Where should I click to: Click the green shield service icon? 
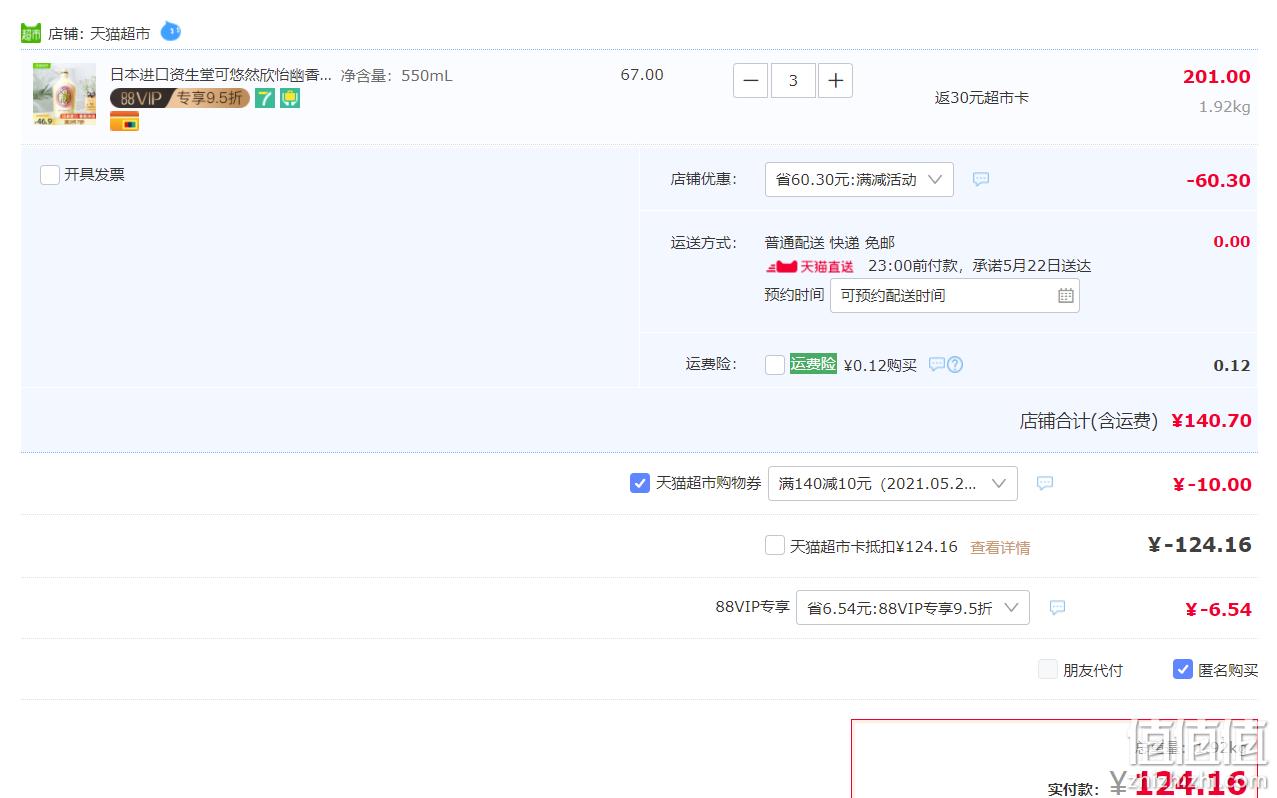point(290,98)
